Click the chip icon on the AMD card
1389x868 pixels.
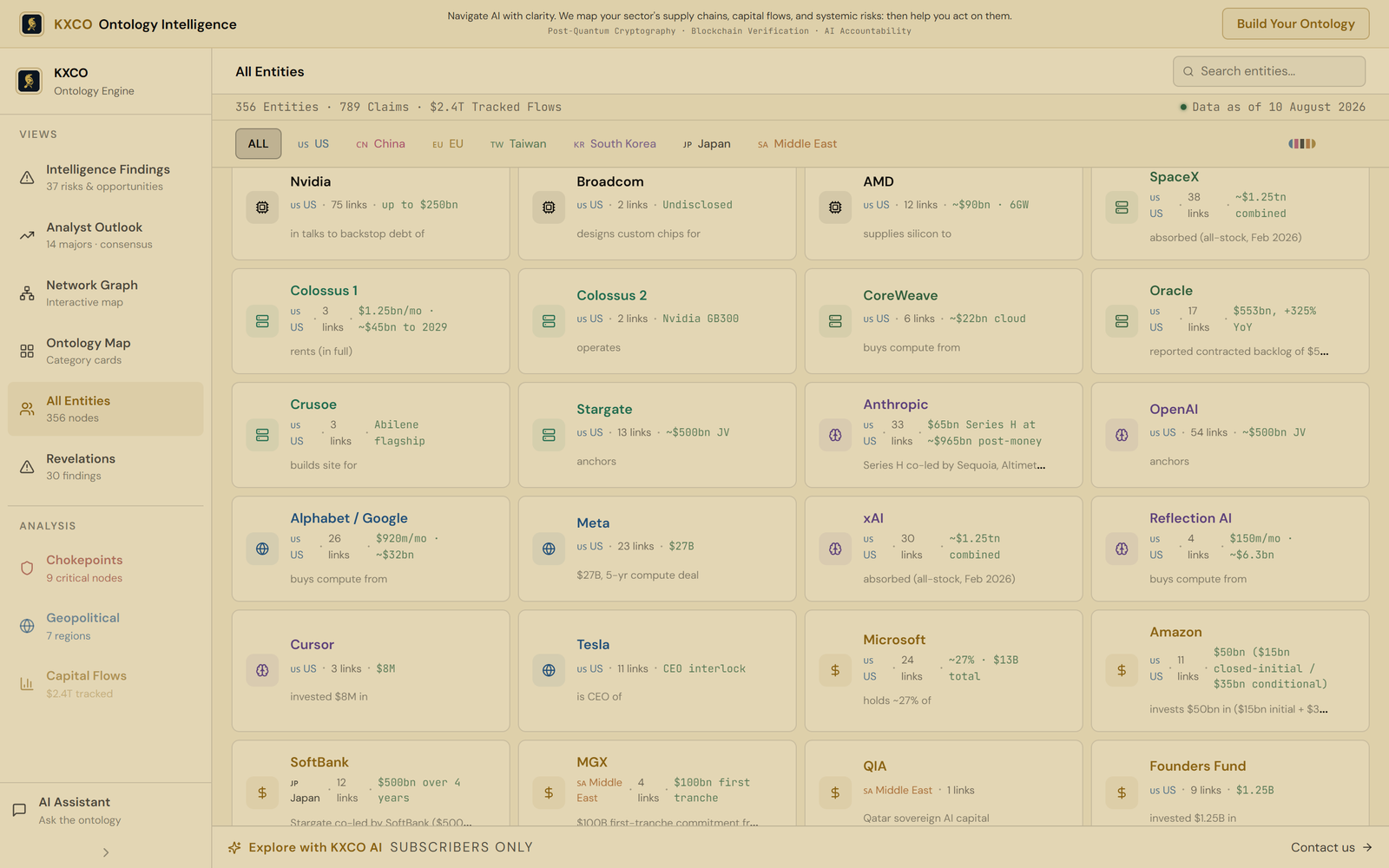[835, 207]
